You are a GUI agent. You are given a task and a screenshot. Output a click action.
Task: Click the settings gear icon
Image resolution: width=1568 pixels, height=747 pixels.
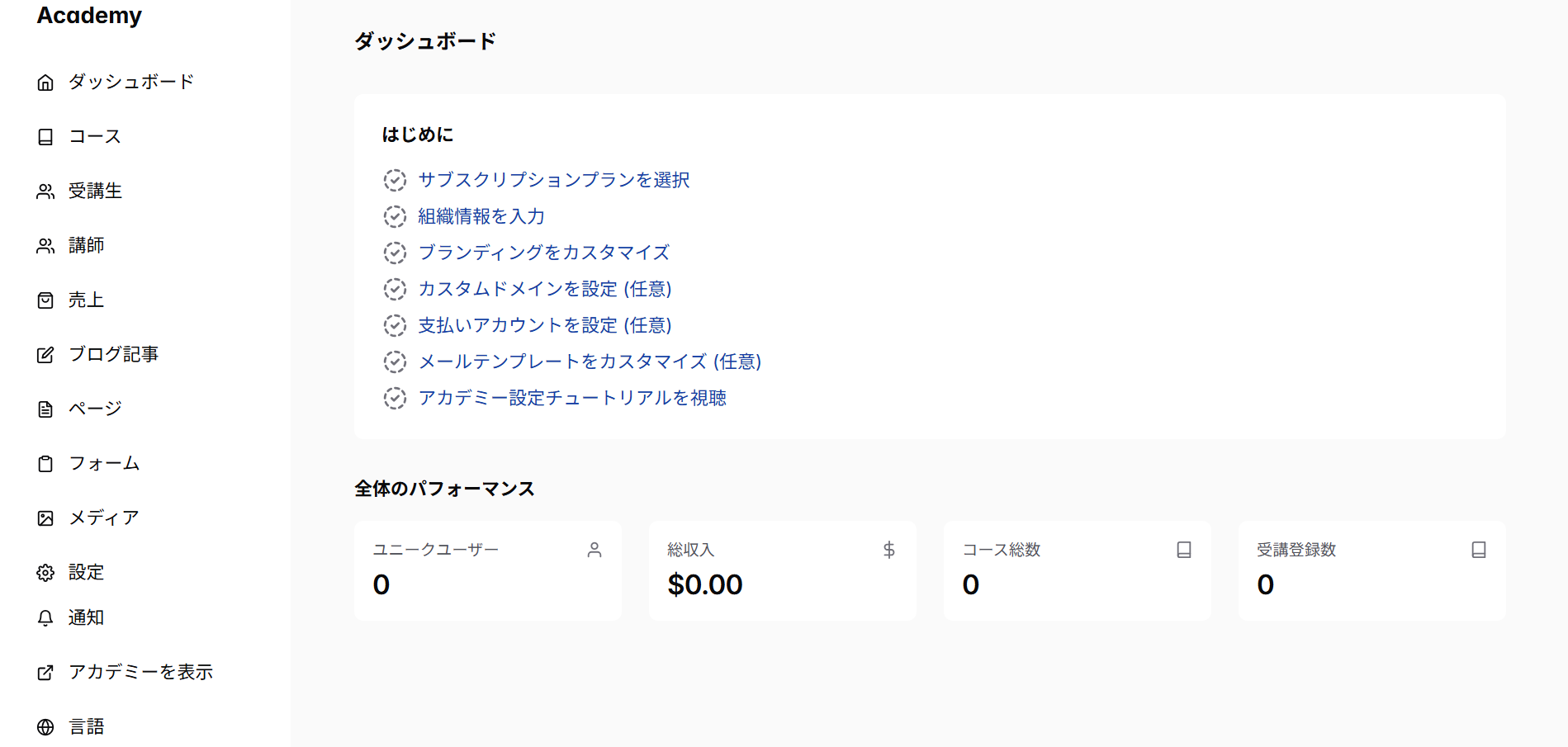pyautogui.click(x=45, y=572)
